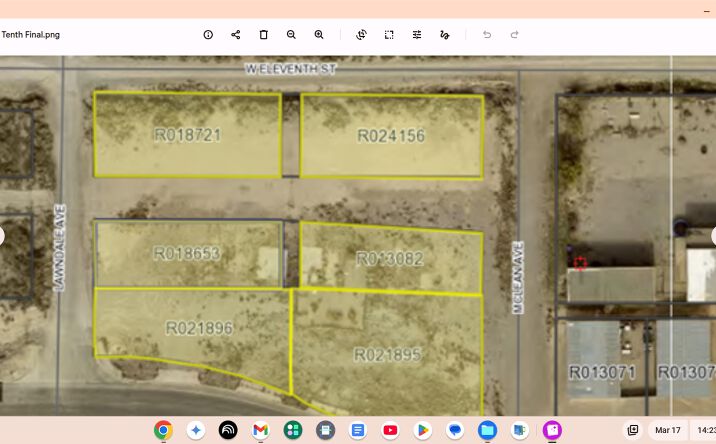Open the Lighting filters tool

[x=417, y=35]
